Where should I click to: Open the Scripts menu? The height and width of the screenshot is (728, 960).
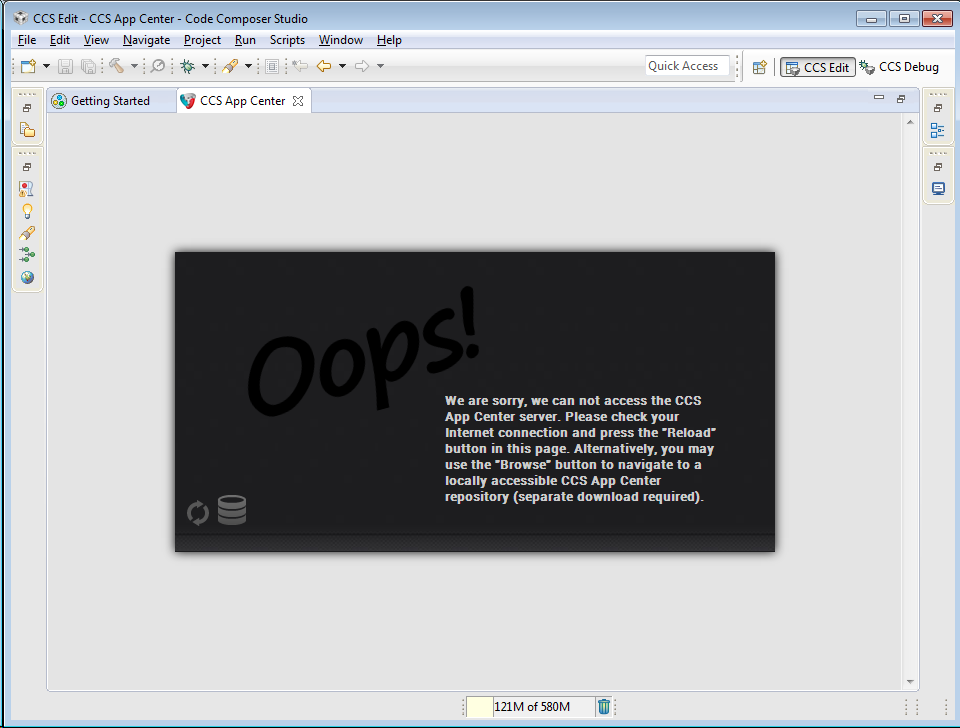[287, 40]
